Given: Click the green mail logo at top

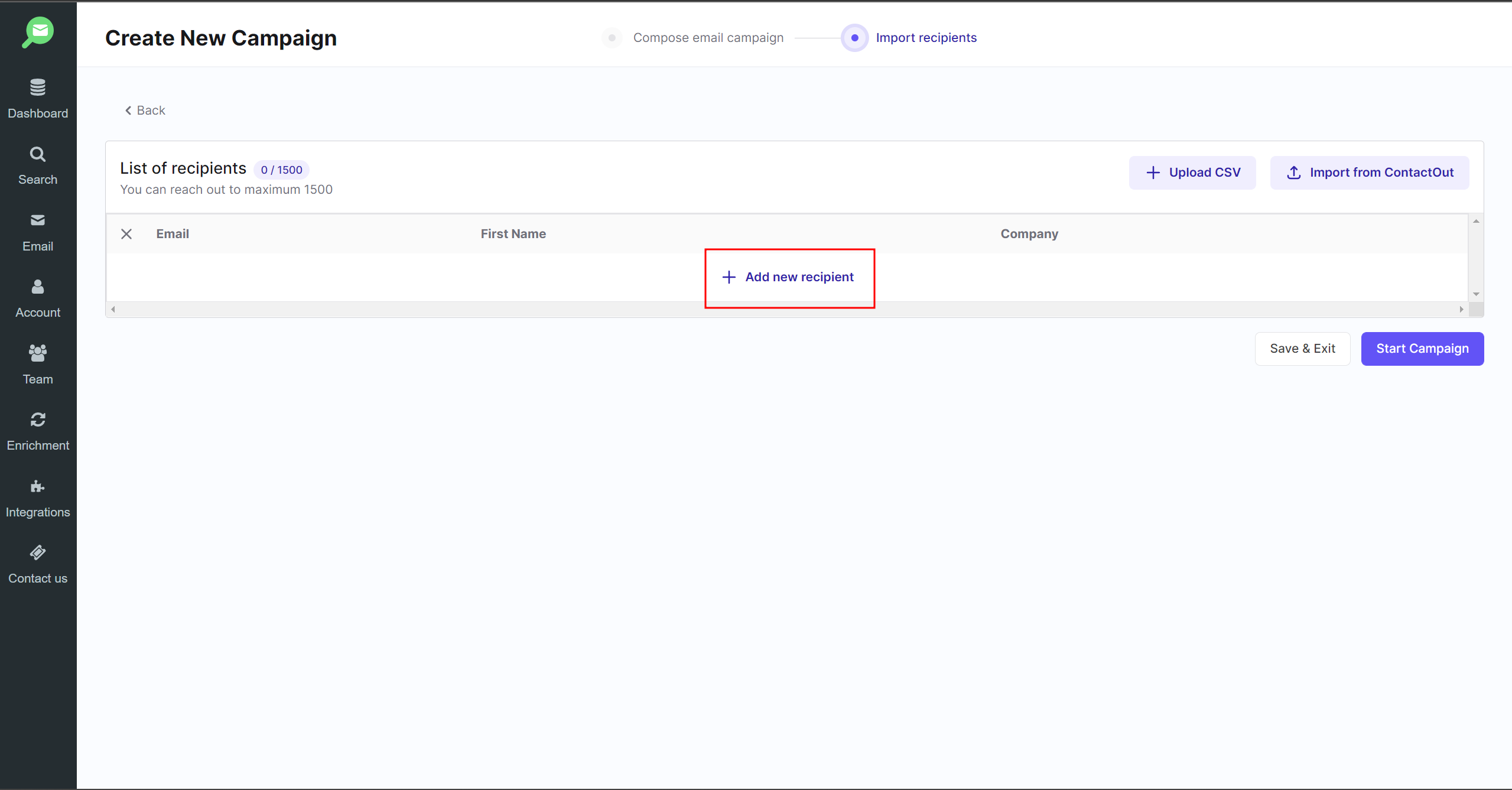Looking at the screenshot, I should (x=38, y=32).
